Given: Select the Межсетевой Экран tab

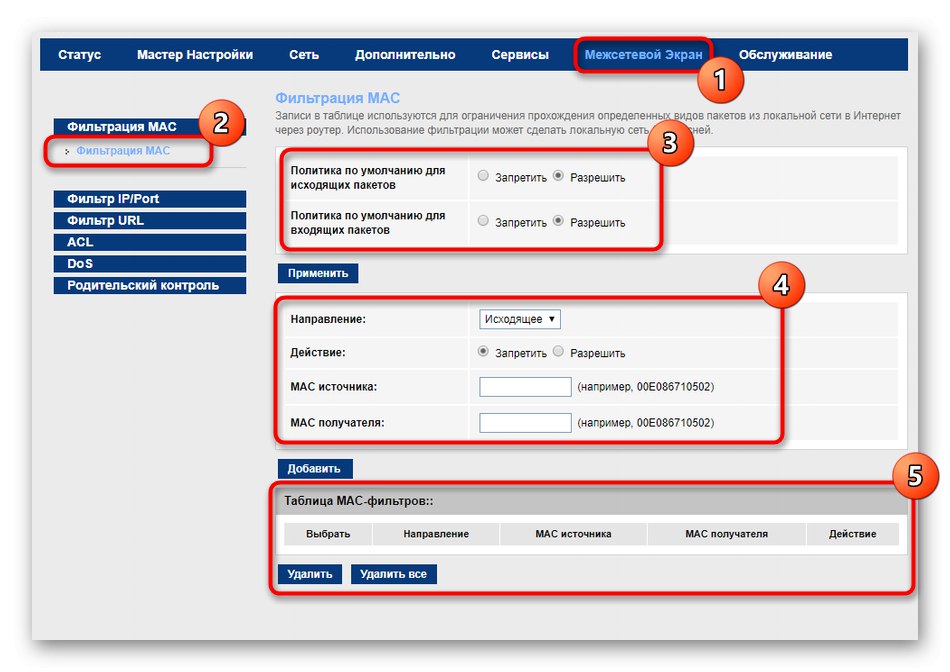Looking at the screenshot, I should [643, 55].
